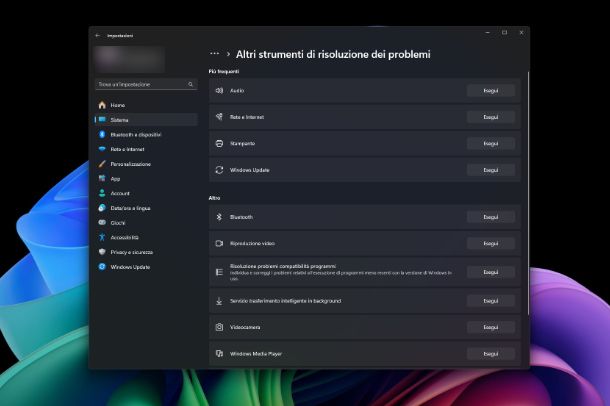Viewport: 610px width, 406px height.
Task: Click Esegui for Servizio trasferimento intelligente
Action: tap(491, 301)
